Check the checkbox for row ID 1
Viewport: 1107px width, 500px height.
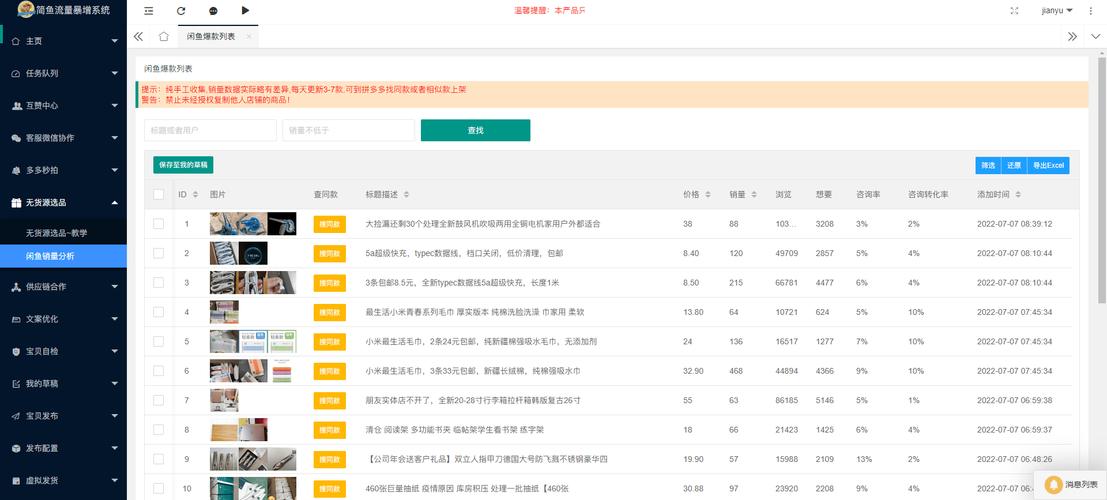158,224
